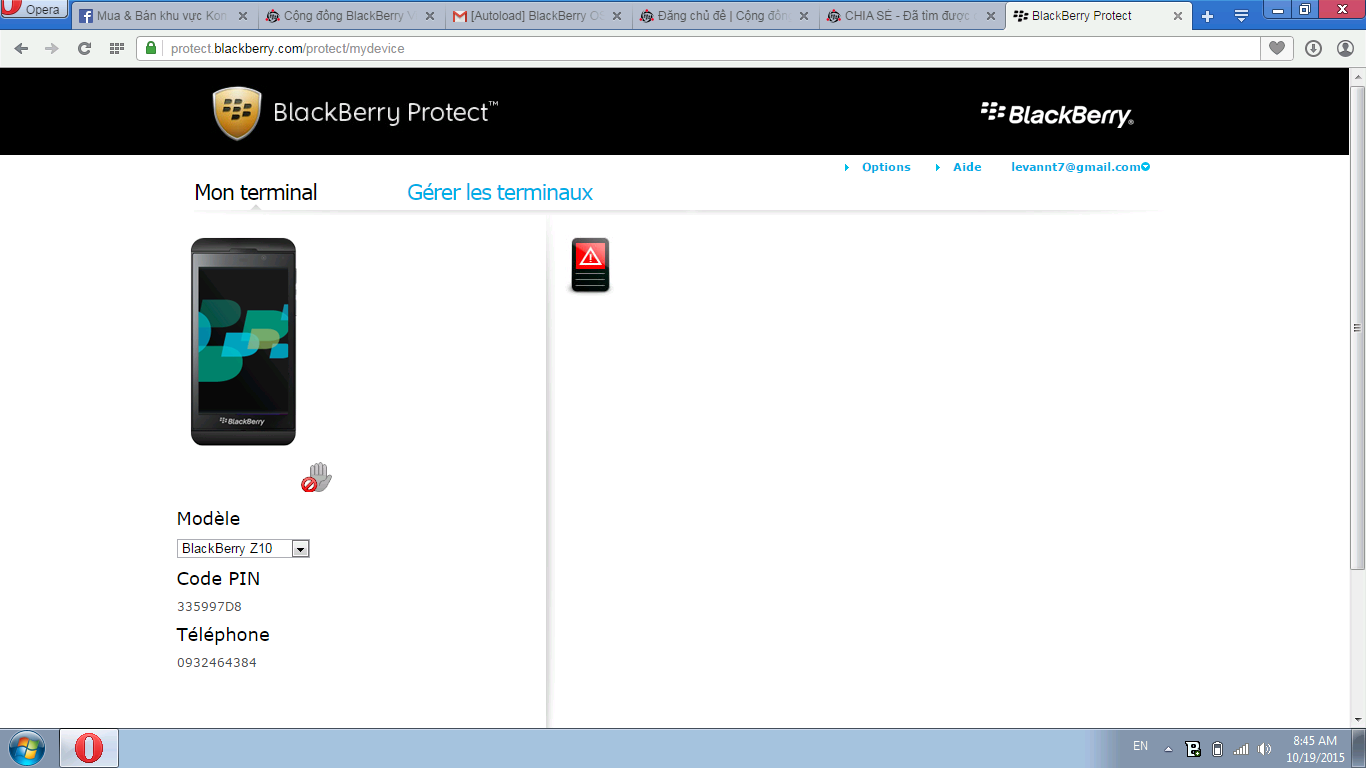Viewport: 1366px width, 768px height.
Task: Open the downloads arrow icon
Action: pos(1314,48)
